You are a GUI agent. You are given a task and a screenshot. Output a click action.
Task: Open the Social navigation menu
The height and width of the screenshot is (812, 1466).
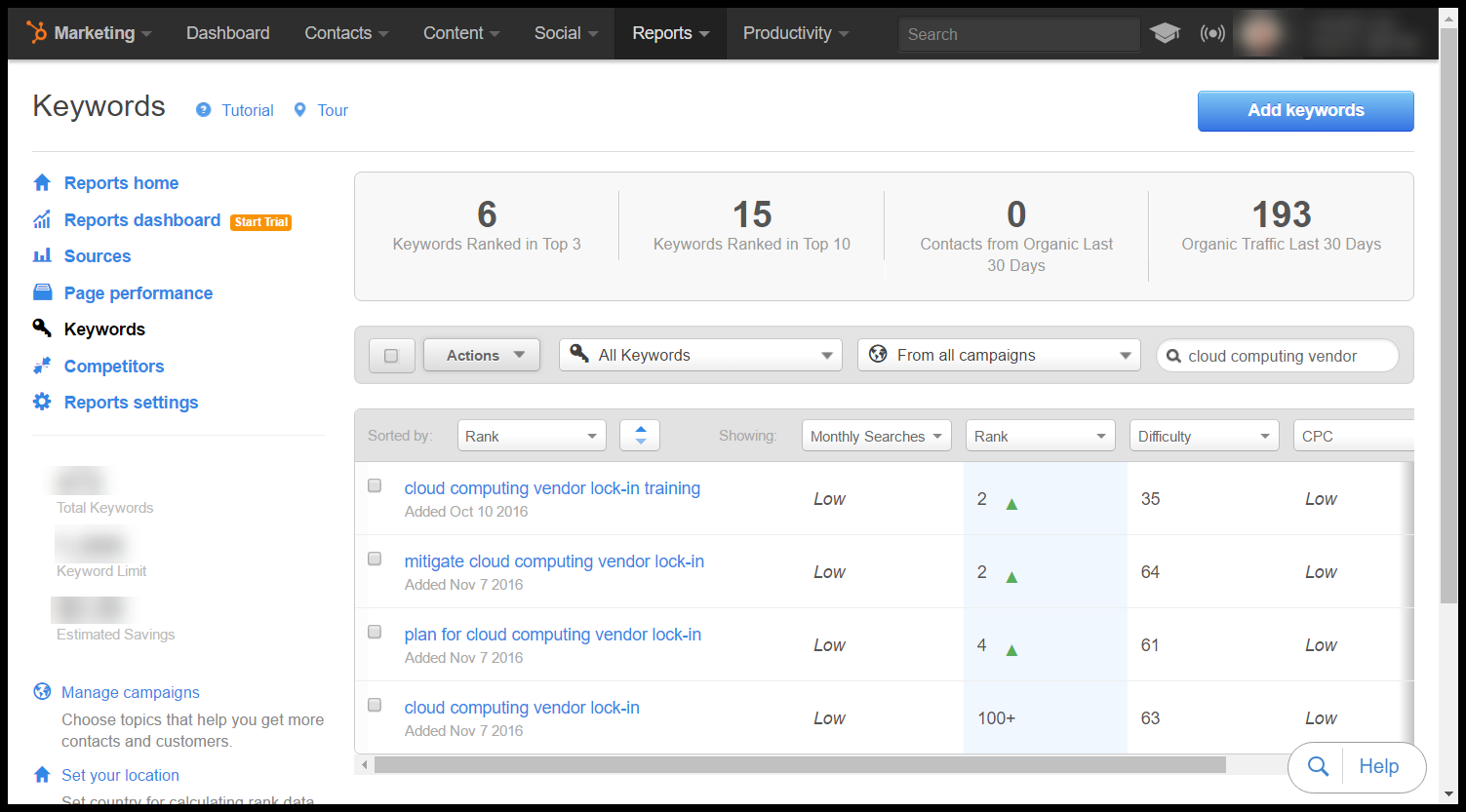point(566,33)
